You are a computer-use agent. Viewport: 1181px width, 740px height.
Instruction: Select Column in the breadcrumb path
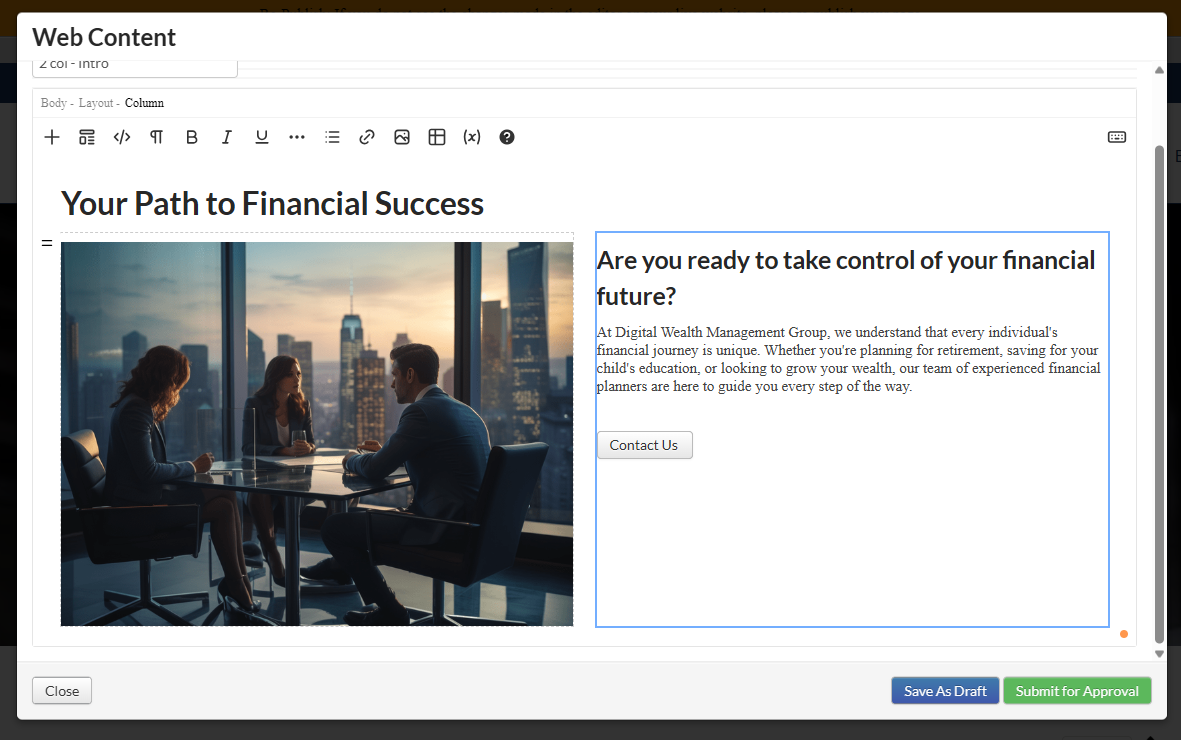point(144,103)
